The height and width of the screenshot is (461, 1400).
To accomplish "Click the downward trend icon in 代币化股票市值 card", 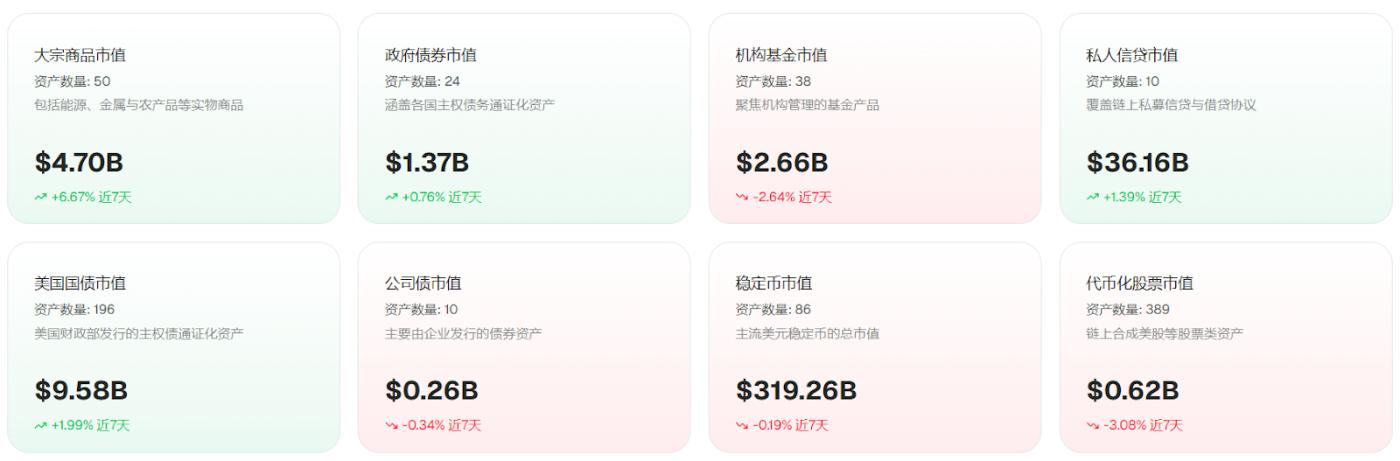I will click(1093, 426).
